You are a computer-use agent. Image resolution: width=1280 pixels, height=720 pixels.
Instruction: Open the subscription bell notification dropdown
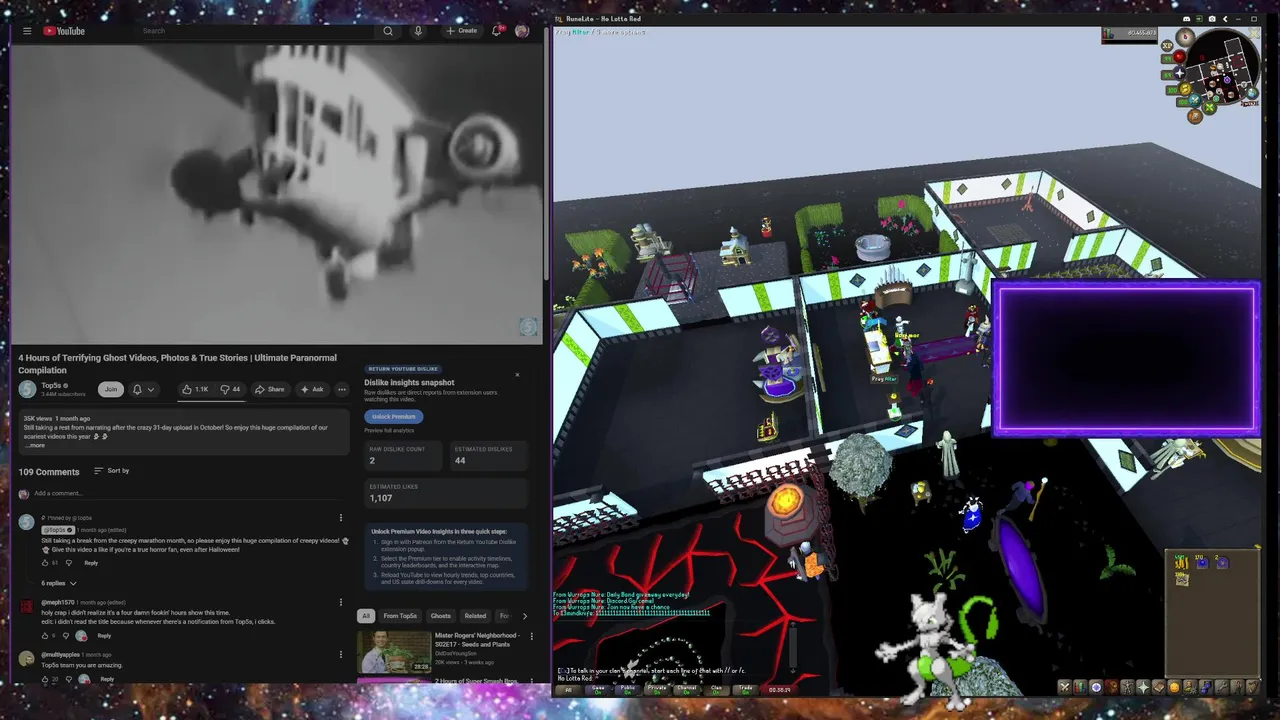pyautogui.click(x=143, y=389)
